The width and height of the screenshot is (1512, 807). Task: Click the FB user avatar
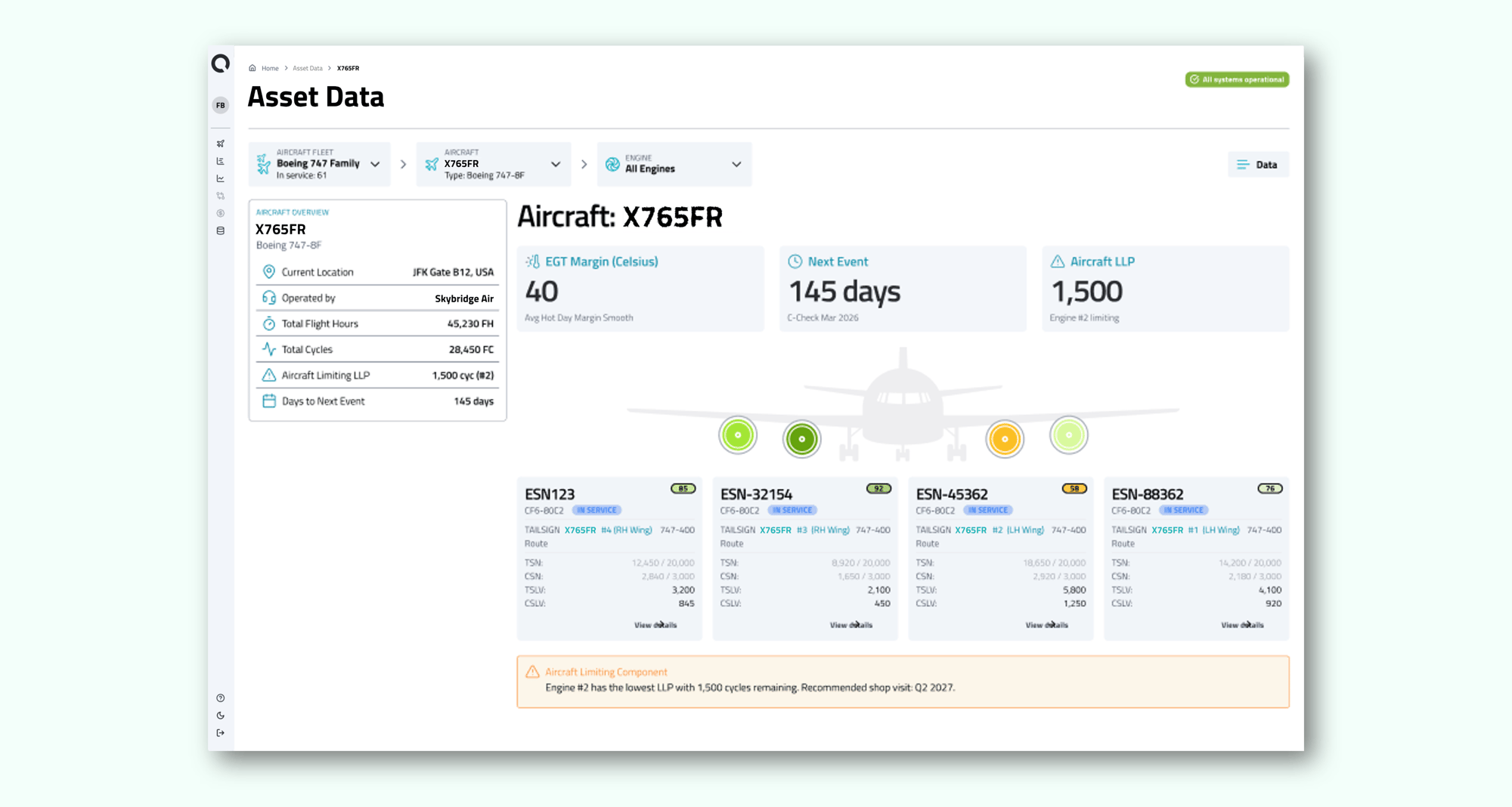click(x=221, y=106)
